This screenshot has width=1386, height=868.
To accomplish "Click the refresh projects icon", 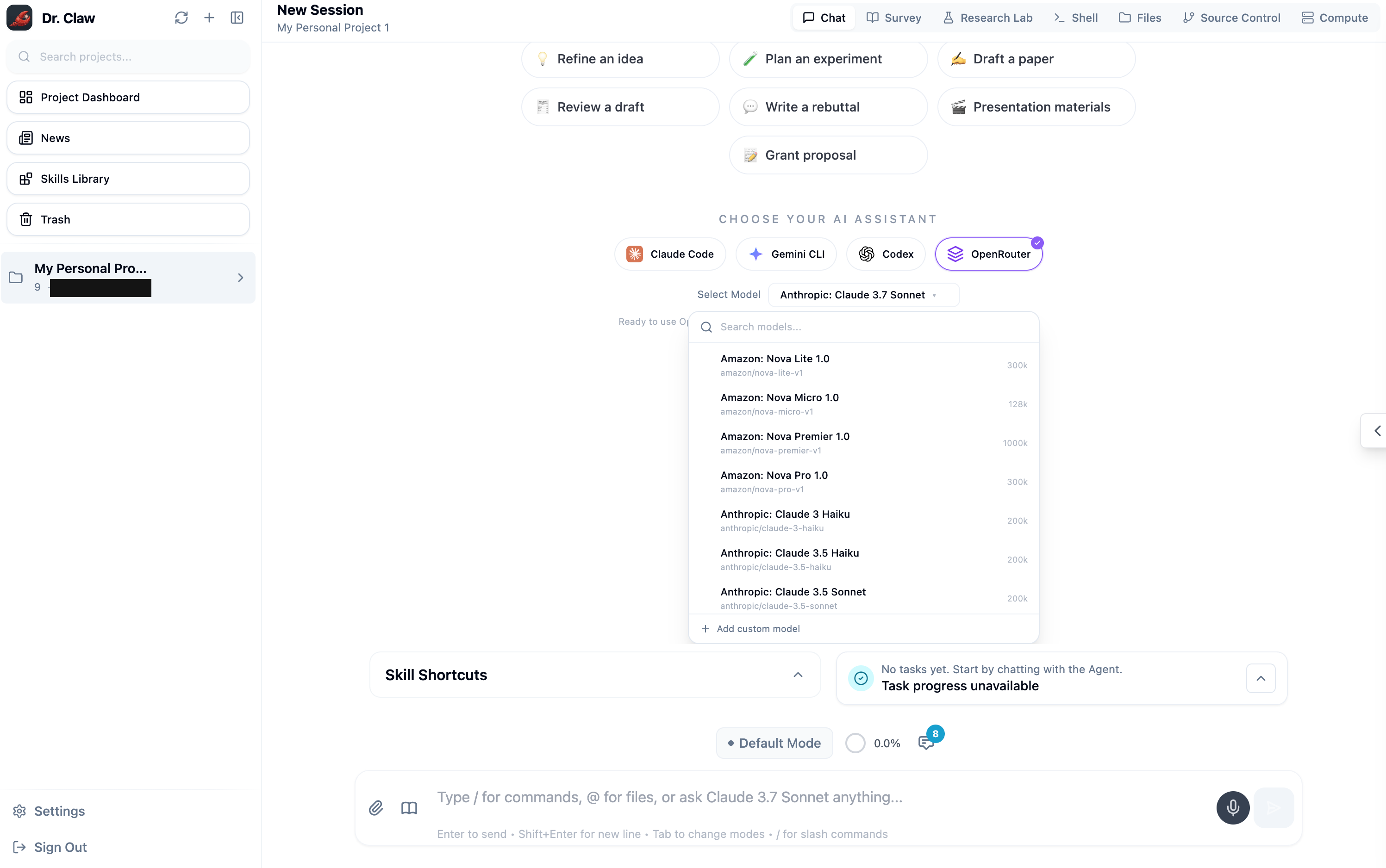I will point(181,18).
